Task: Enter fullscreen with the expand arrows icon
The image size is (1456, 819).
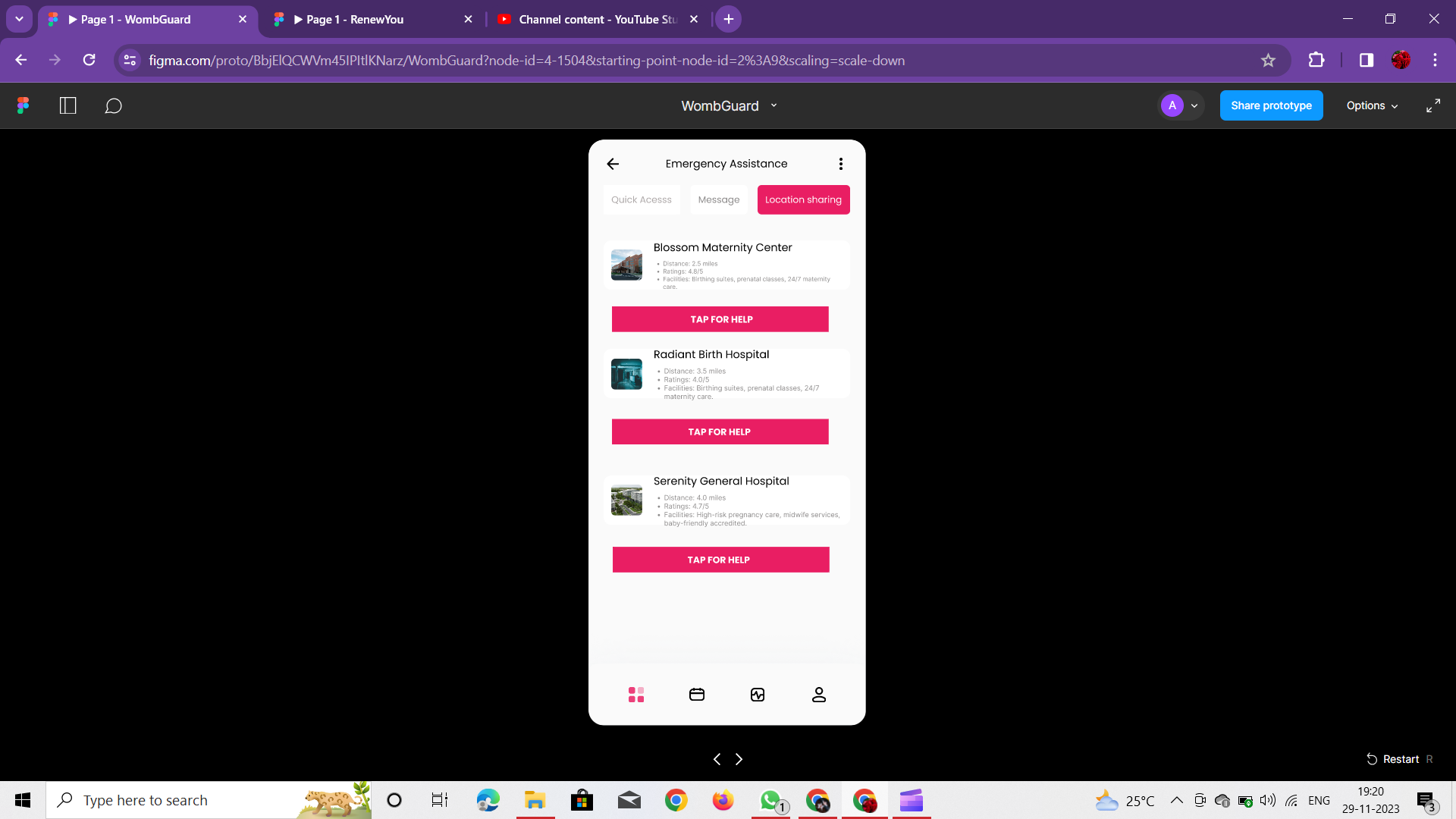Action: (x=1432, y=105)
